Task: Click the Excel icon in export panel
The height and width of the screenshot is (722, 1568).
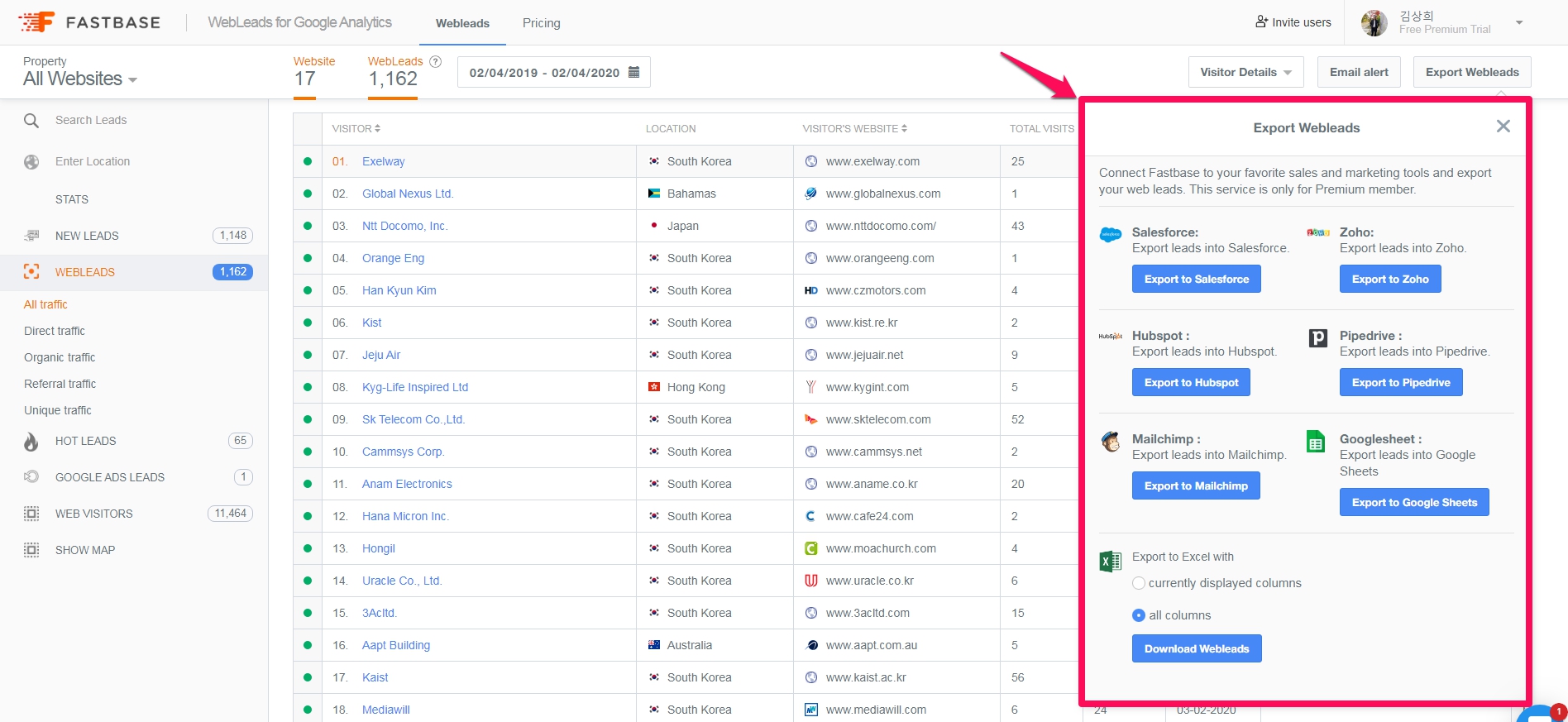Action: (x=1110, y=562)
